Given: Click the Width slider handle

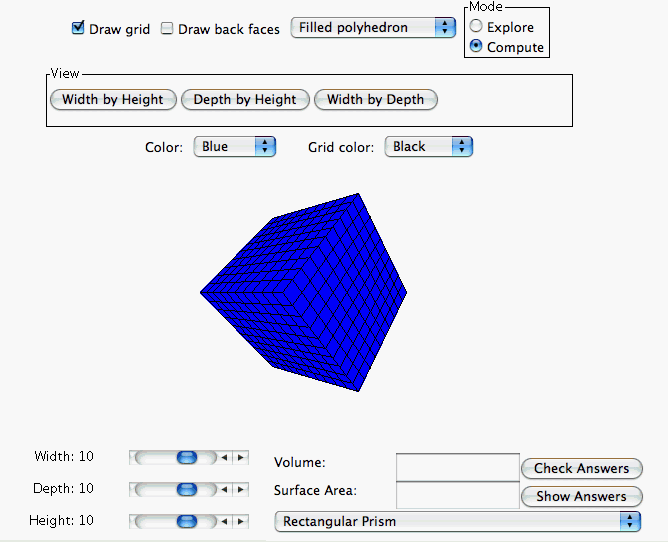Looking at the screenshot, I should pos(186,457).
